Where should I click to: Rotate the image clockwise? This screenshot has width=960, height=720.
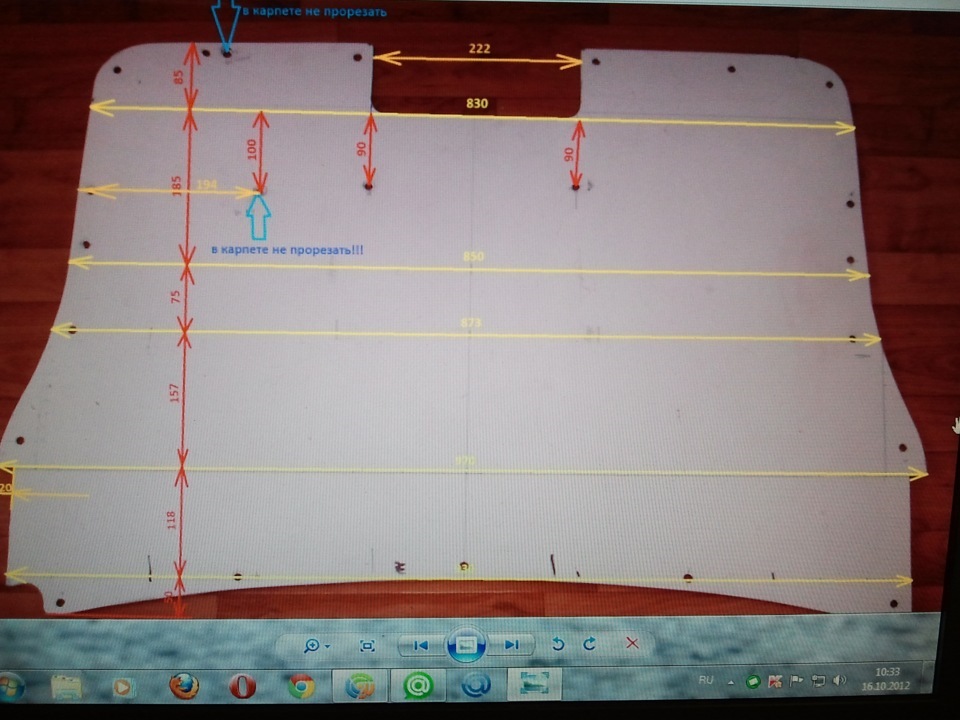(590, 643)
